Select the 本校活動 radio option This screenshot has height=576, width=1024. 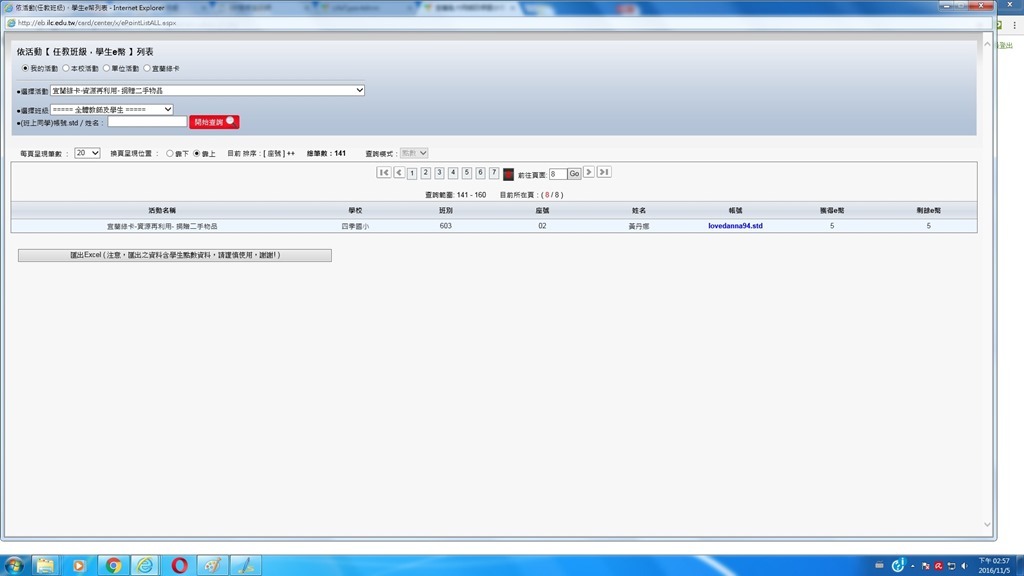tap(66, 68)
